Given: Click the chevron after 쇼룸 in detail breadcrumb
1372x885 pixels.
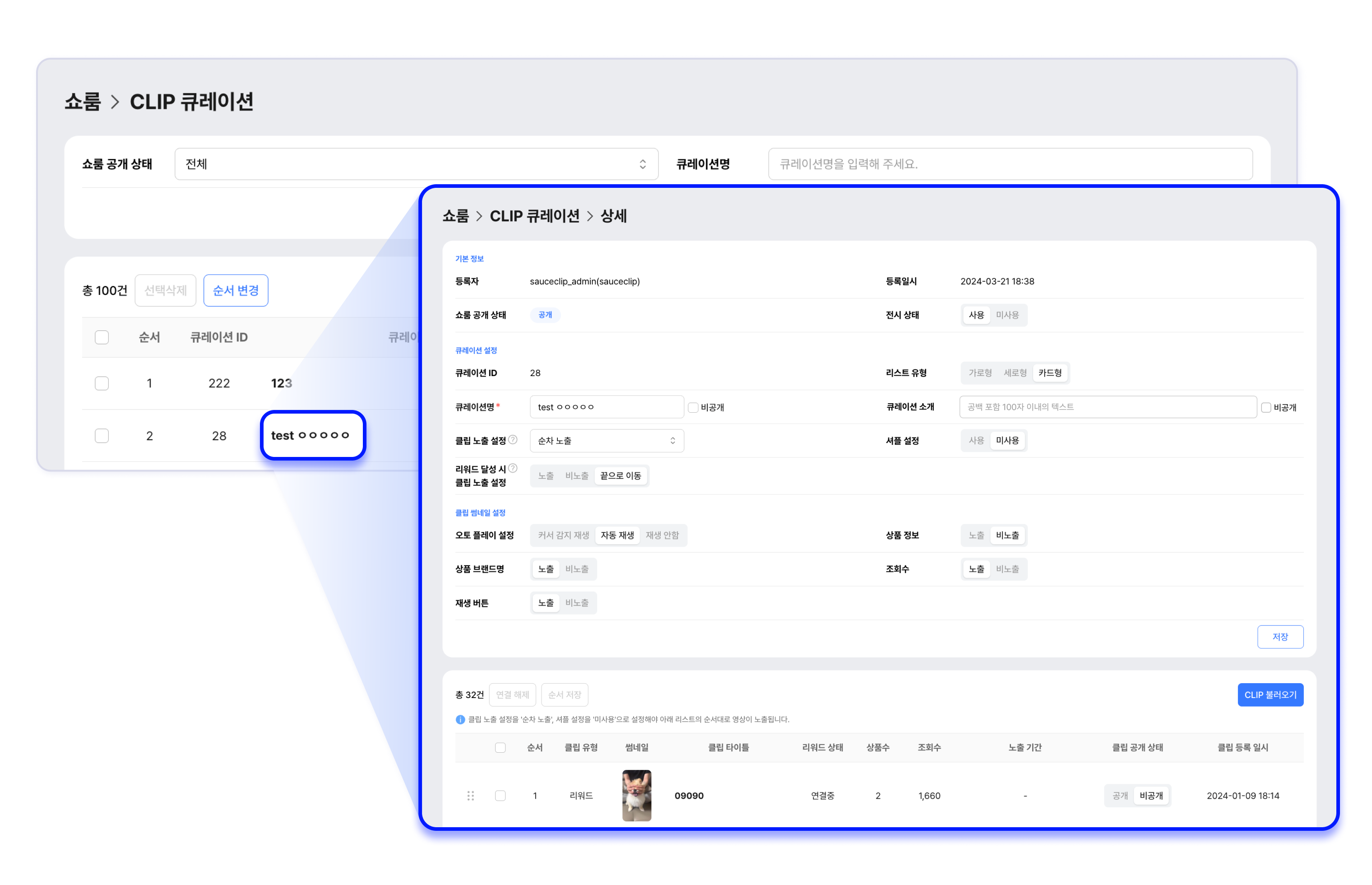Looking at the screenshot, I should (x=479, y=217).
